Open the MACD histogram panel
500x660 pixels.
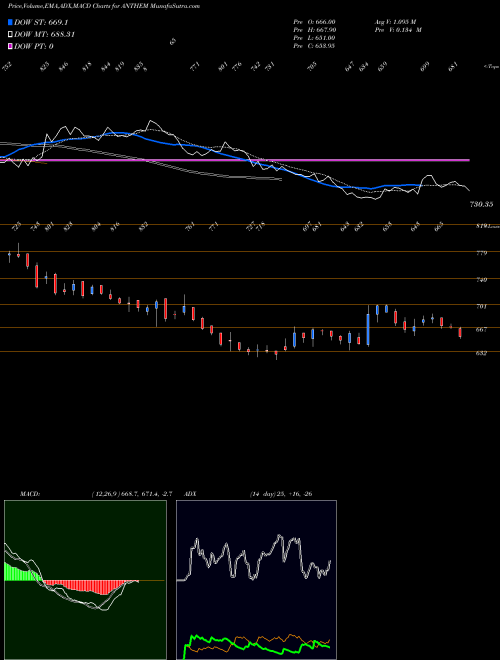[x=85, y=580]
